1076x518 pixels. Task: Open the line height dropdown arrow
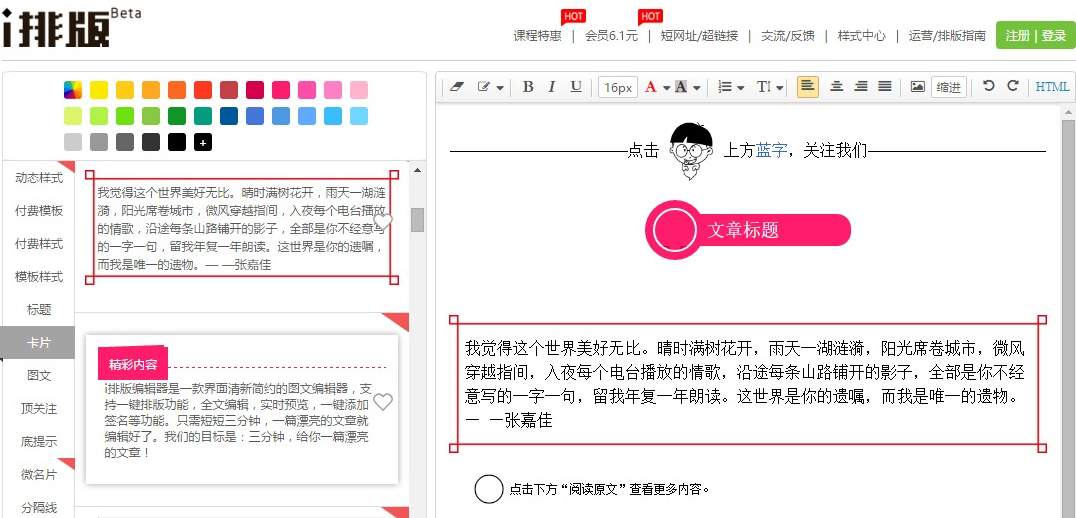pos(780,88)
